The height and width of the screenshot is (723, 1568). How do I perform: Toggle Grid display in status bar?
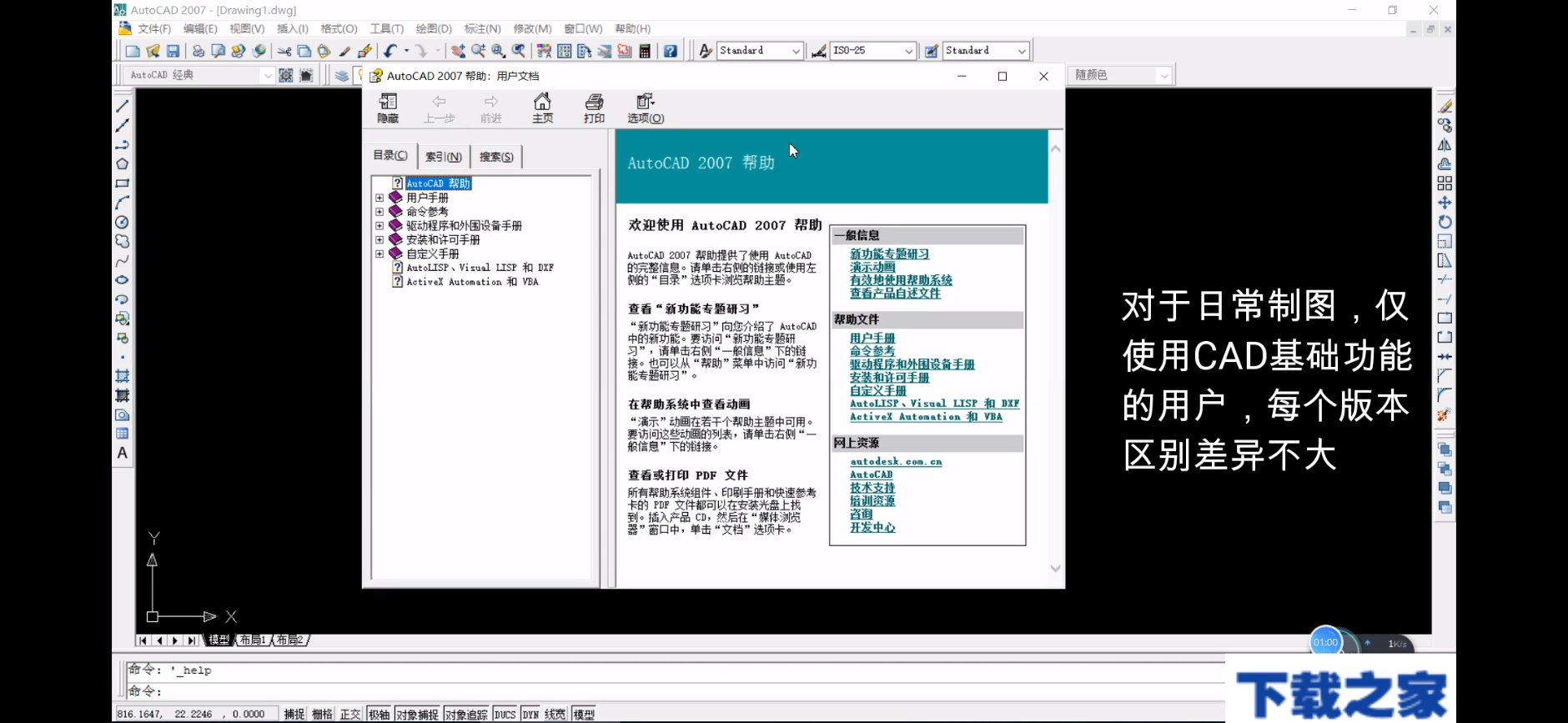pos(322,714)
